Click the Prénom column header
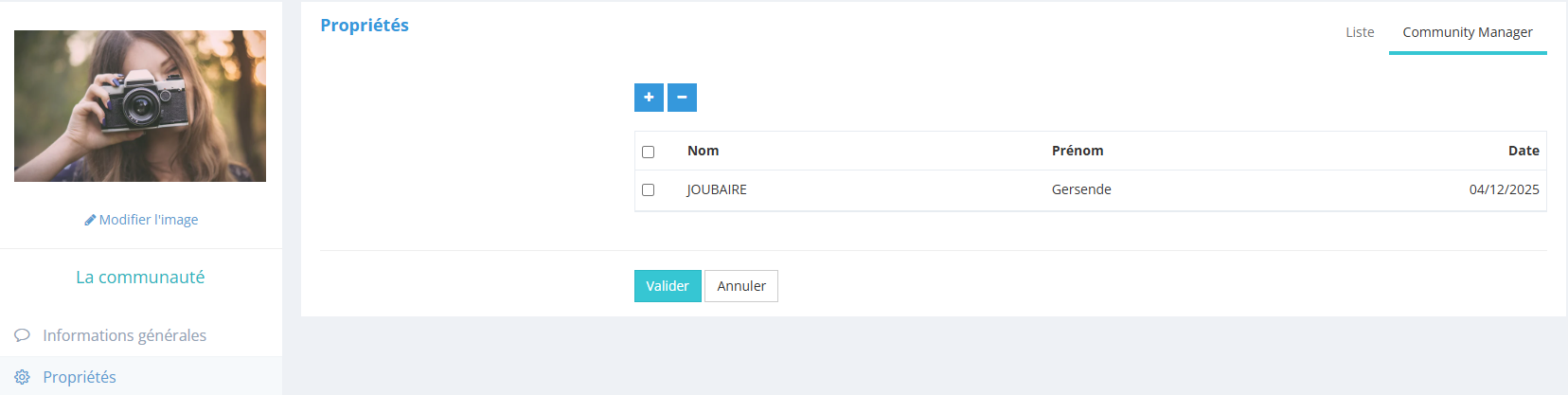 coord(1078,151)
